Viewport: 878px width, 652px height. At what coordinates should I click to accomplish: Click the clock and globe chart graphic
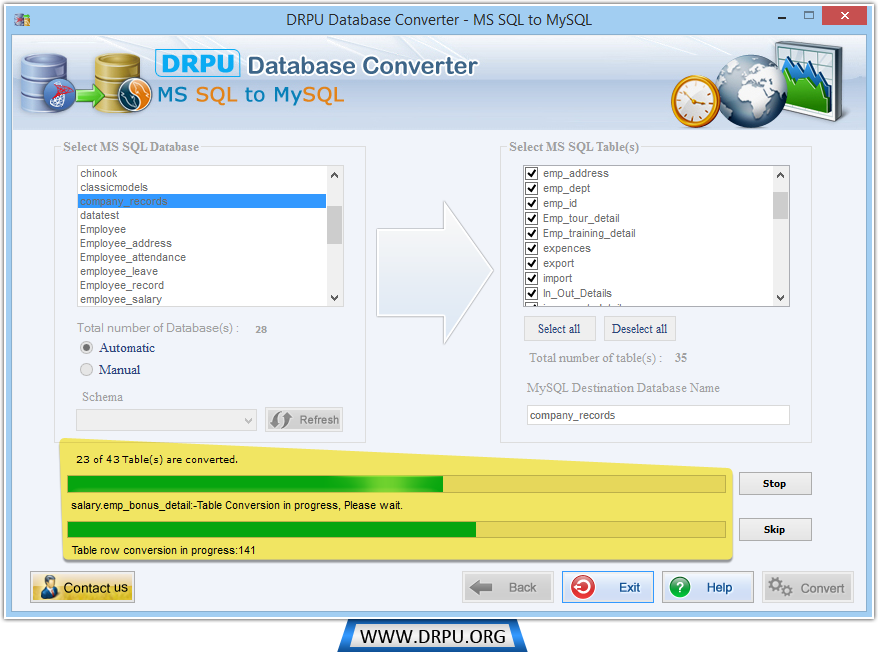pos(757,84)
